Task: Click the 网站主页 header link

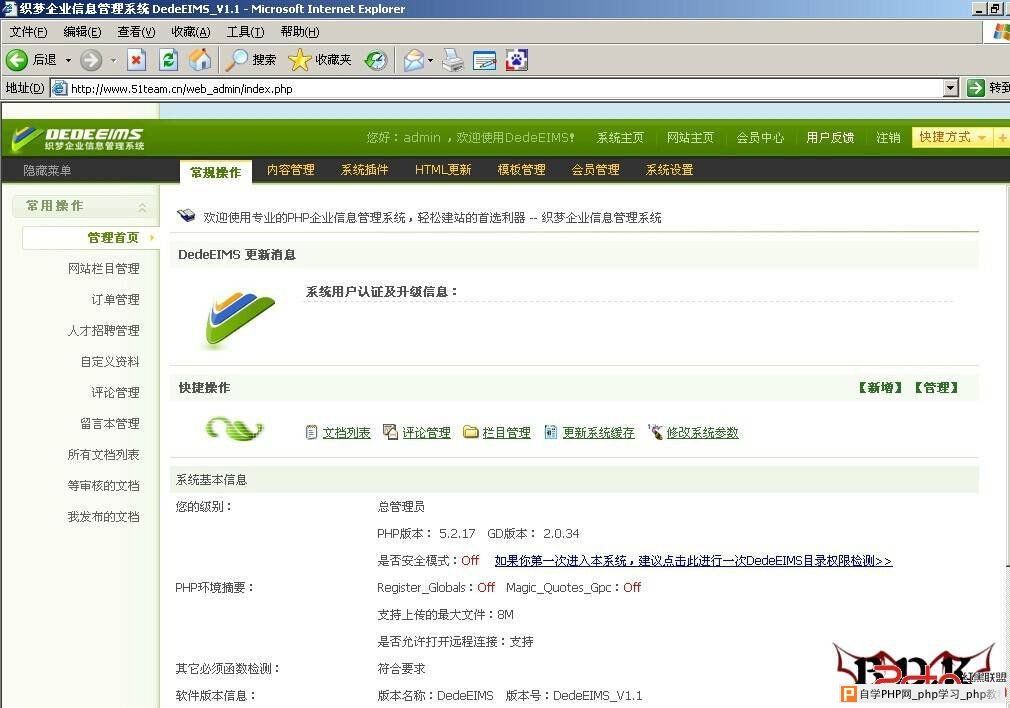Action: [690, 138]
